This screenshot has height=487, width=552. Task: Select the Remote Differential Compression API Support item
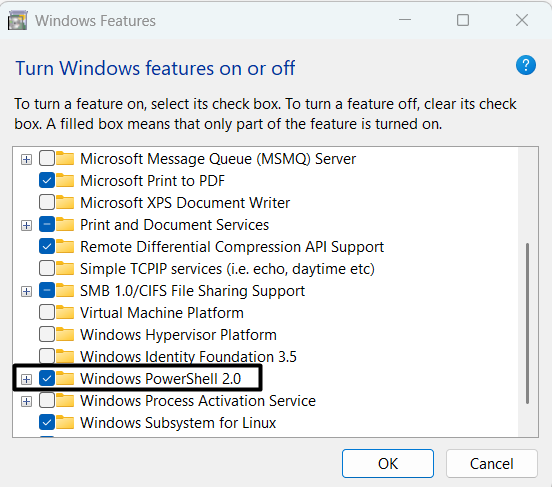tap(232, 246)
